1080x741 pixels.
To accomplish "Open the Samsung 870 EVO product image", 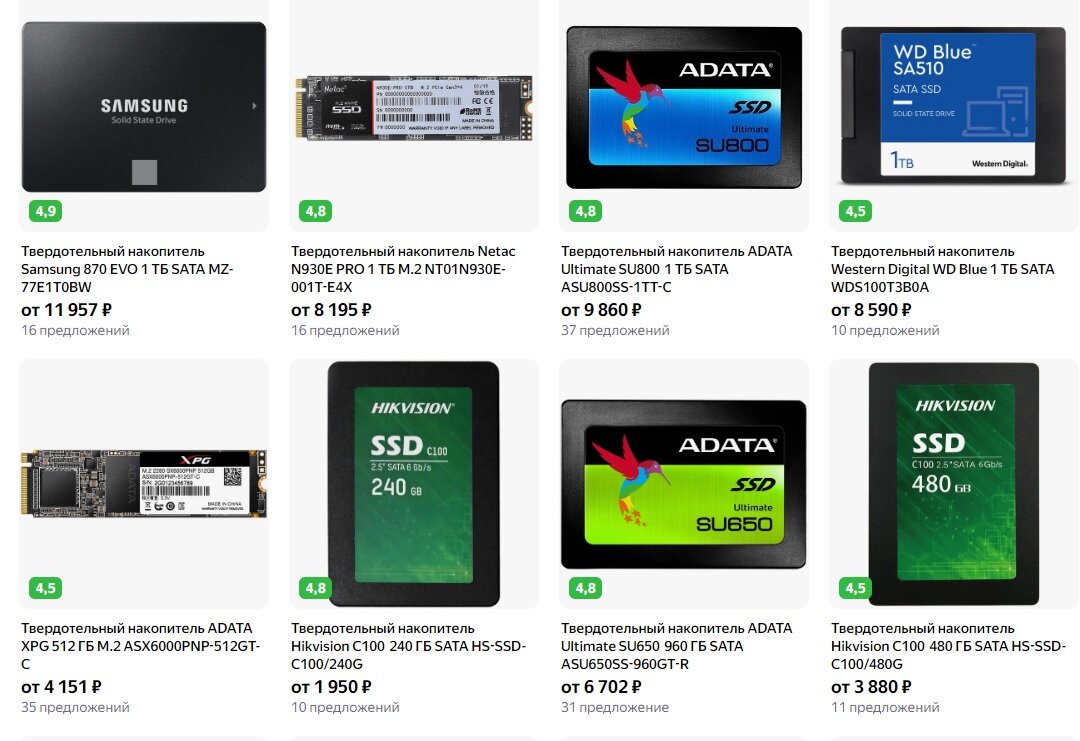I will pos(144,107).
